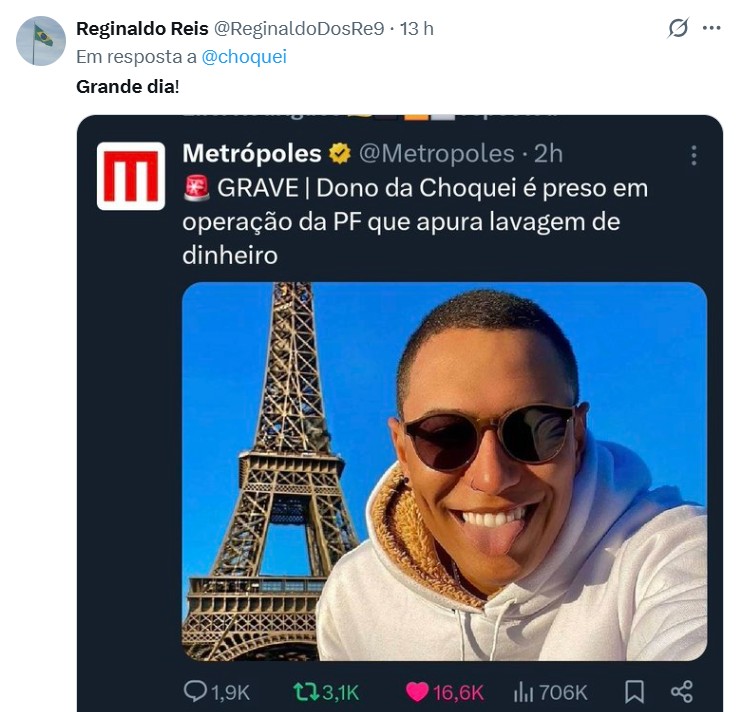Click the Metrópoles verified badge
744x712 pixels.
click(340, 154)
